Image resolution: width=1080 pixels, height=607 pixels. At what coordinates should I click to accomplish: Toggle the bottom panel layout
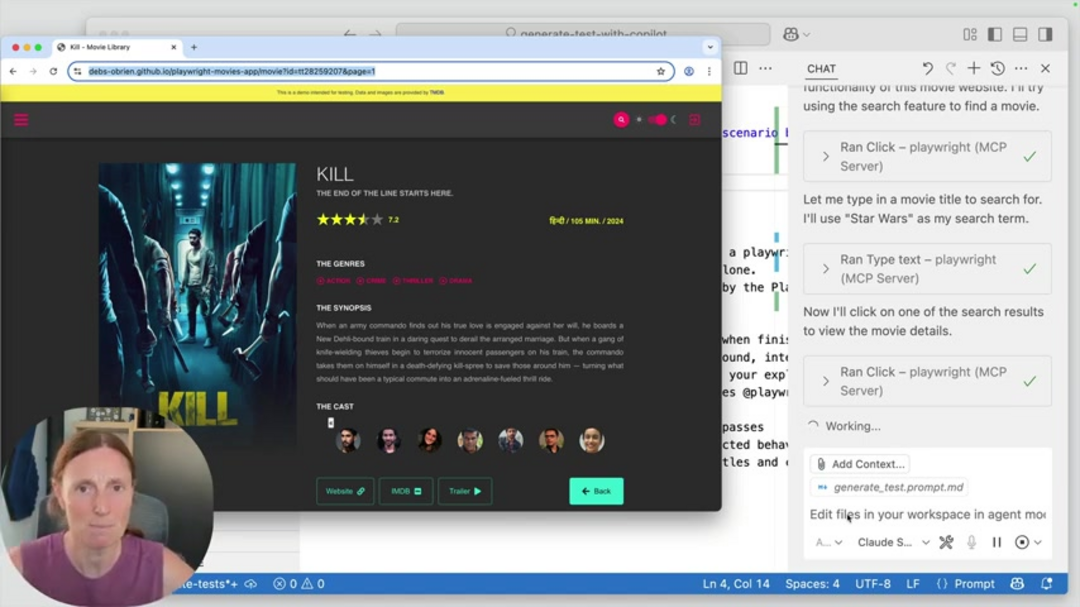[x=1019, y=34]
